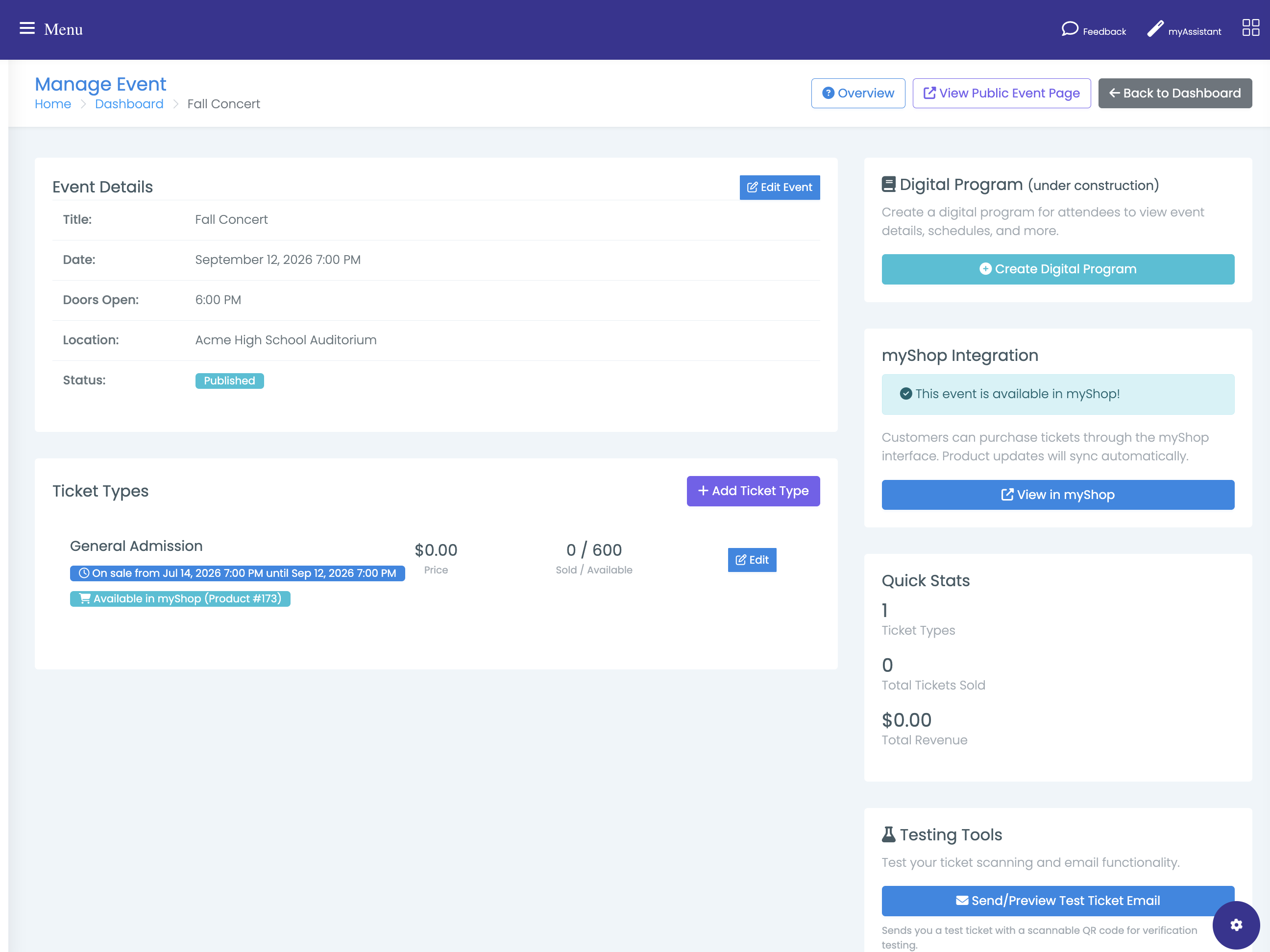Open View Public Event Page
This screenshot has height=952, width=1270.
[x=1001, y=93]
